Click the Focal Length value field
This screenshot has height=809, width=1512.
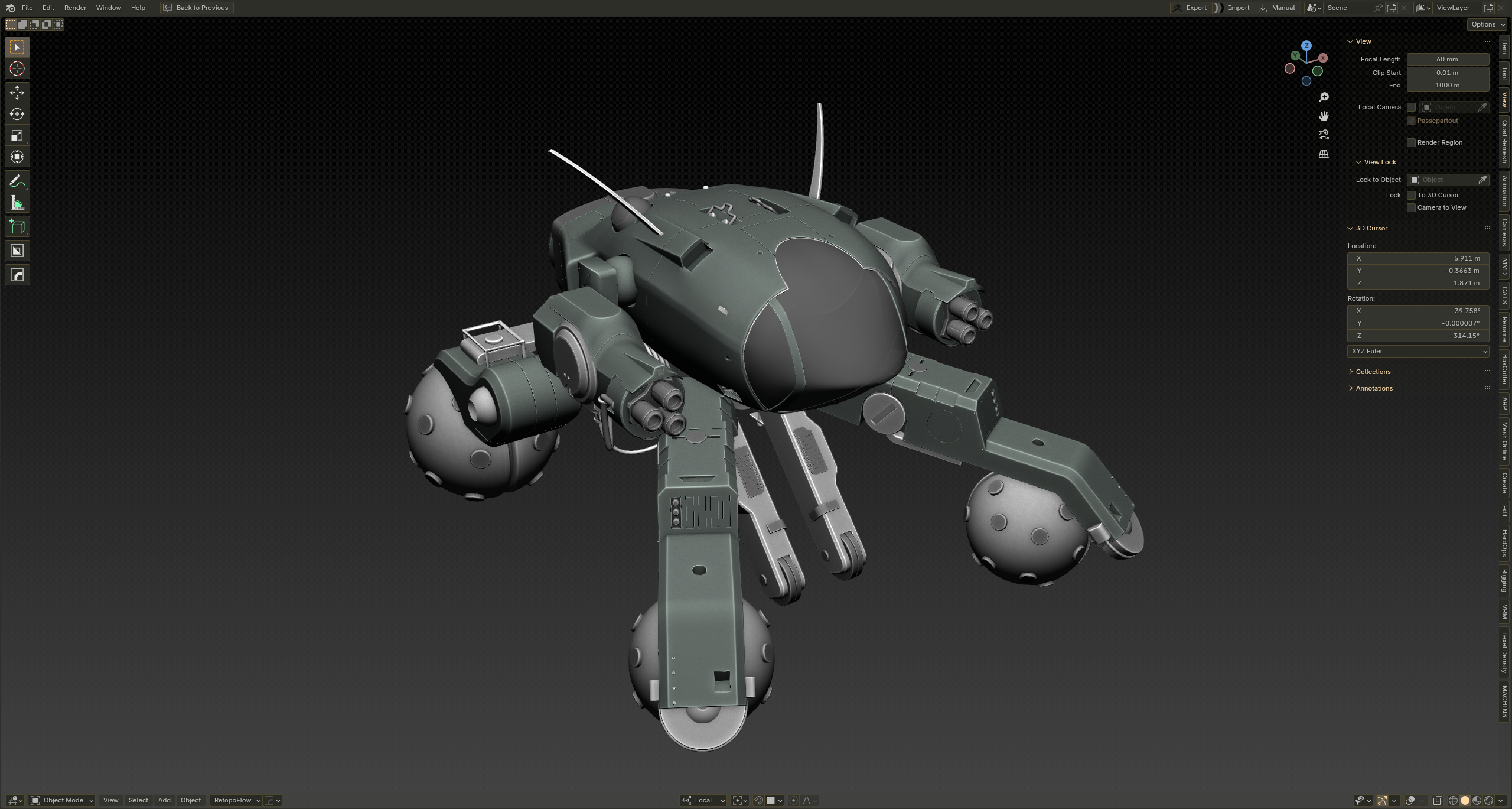coord(1447,59)
